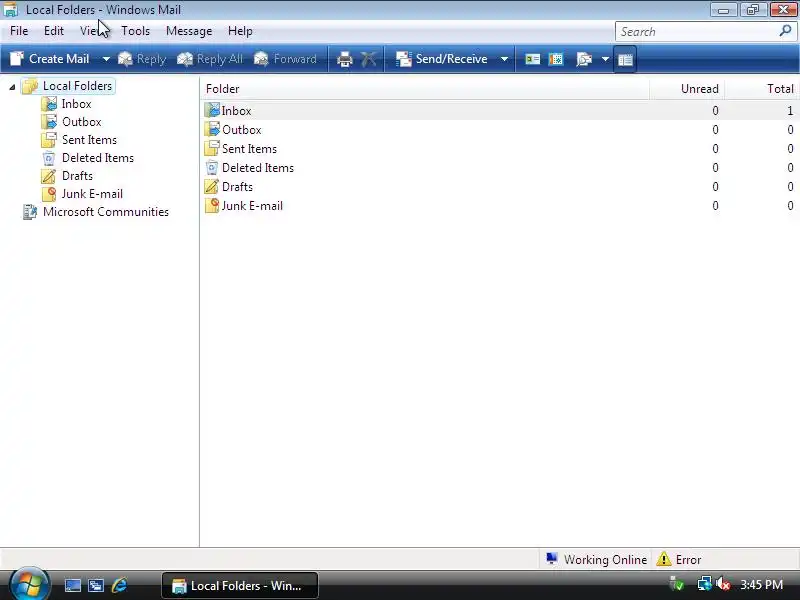This screenshot has width=800, height=600.
Task: Expand the Find dropdown arrow
Action: [605, 59]
